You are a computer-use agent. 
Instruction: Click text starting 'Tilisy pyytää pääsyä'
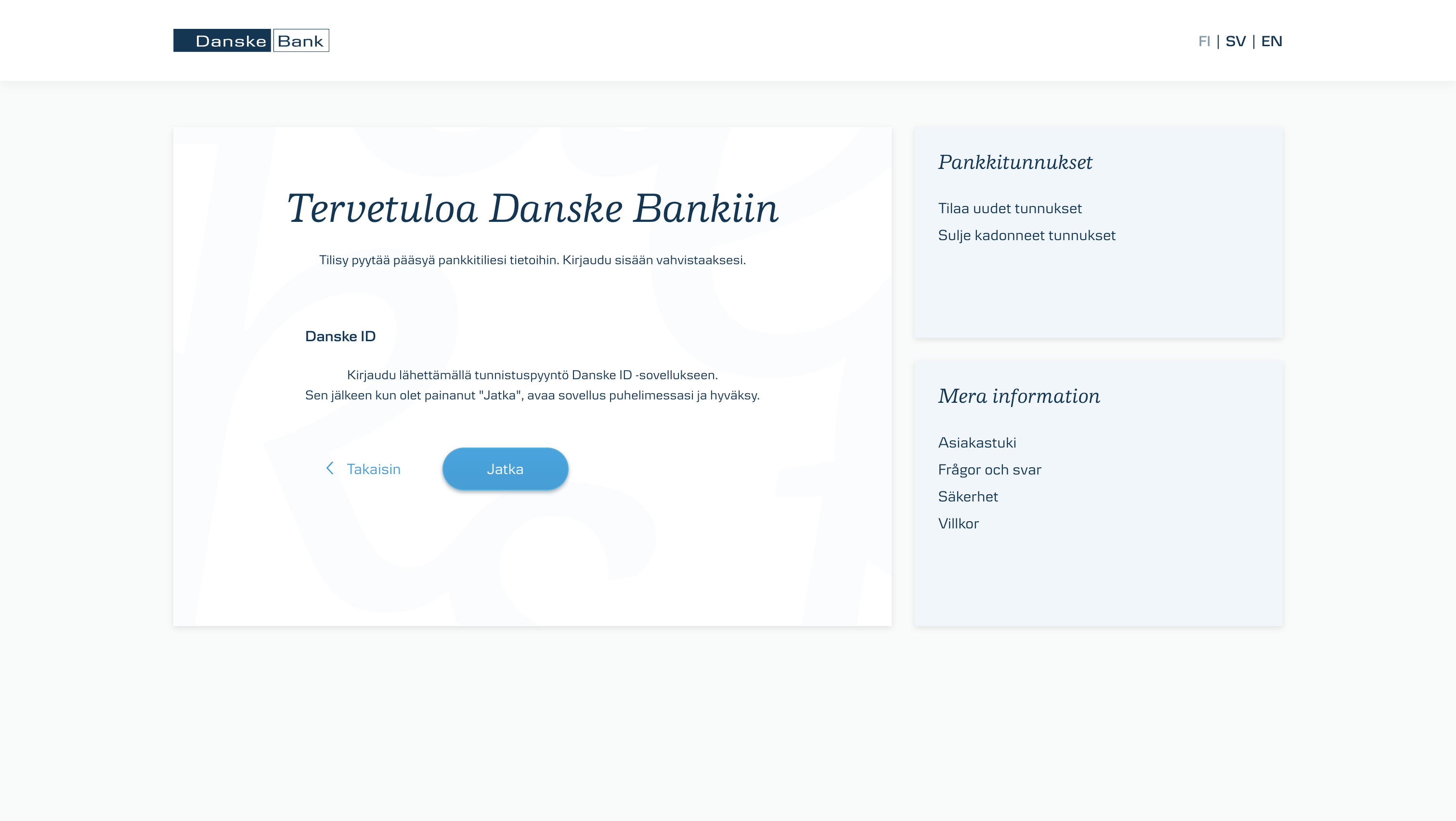pyautogui.click(x=533, y=260)
